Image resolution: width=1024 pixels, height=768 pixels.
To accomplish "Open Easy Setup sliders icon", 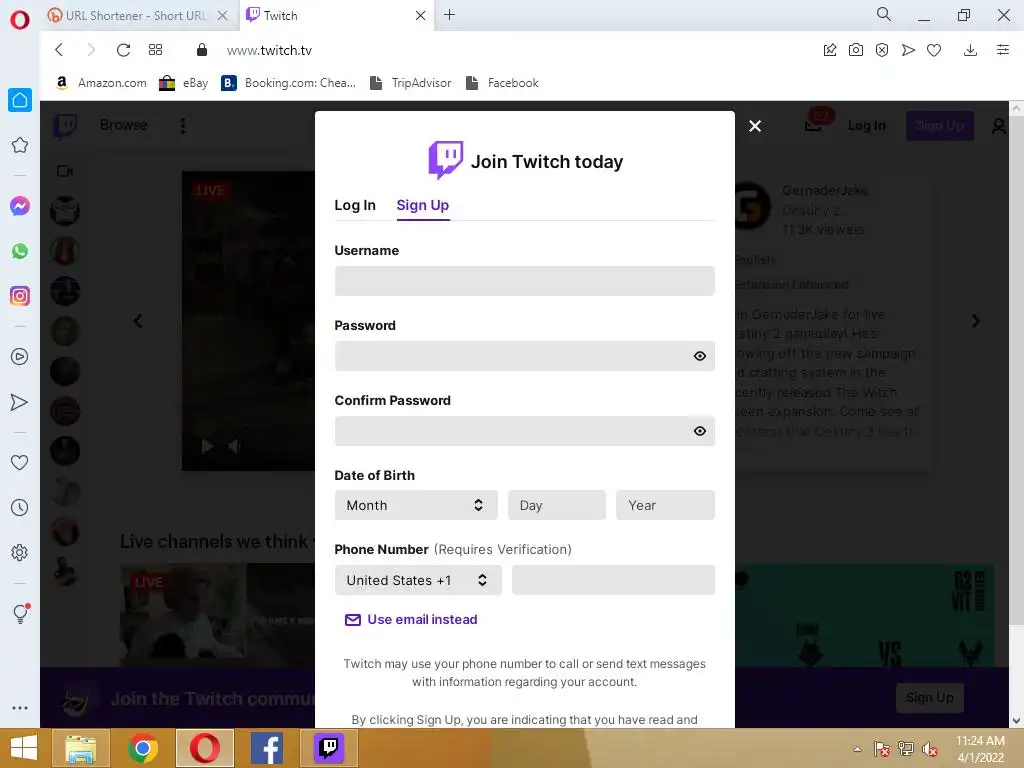I will pos(1003,50).
